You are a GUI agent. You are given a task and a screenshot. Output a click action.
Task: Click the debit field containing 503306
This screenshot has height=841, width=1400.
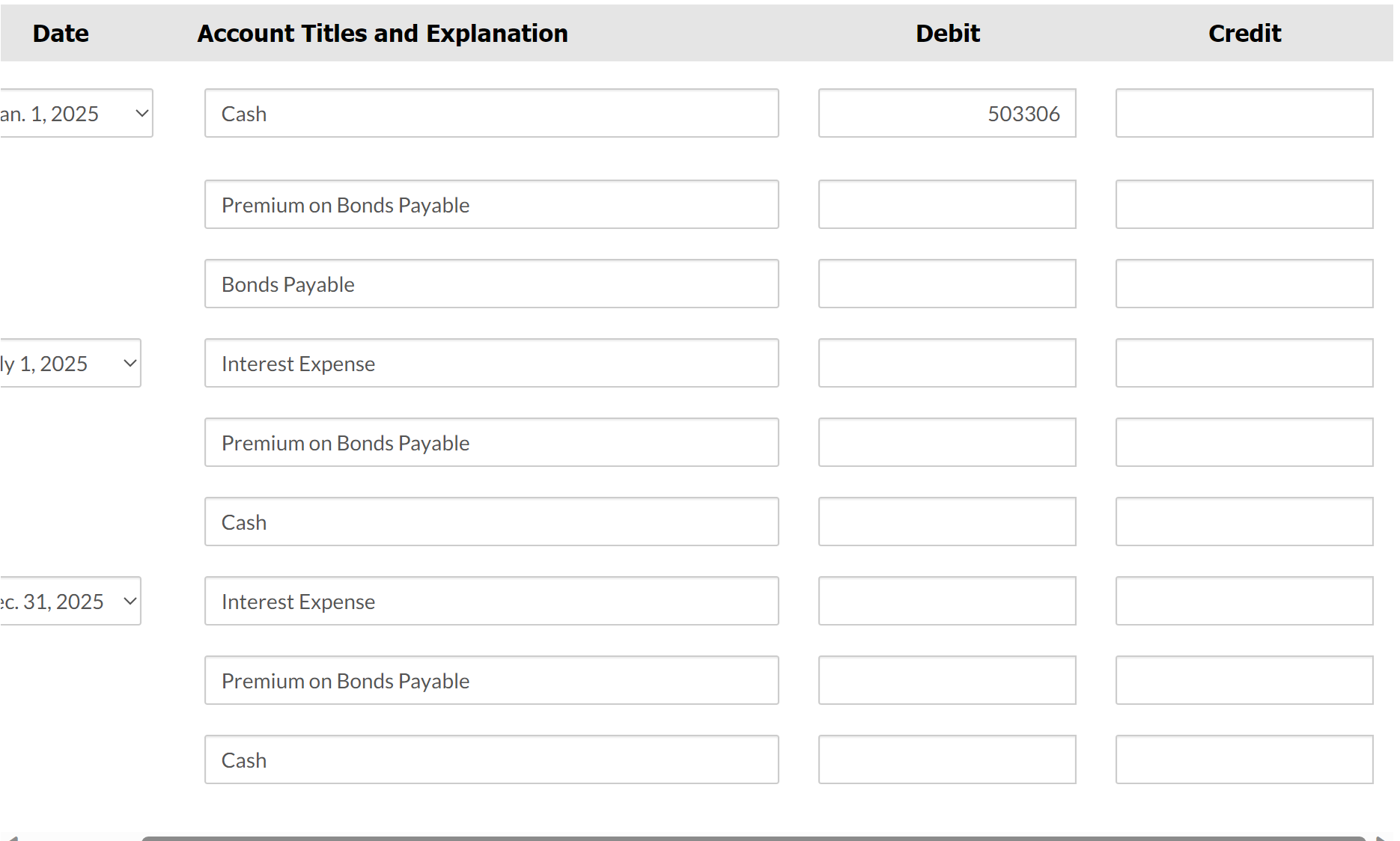click(947, 113)
